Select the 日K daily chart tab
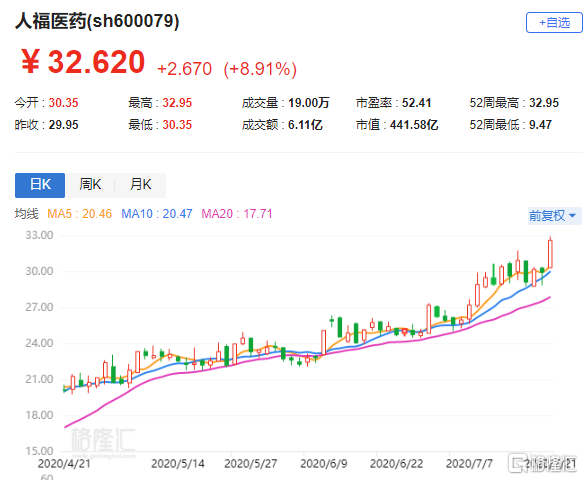This screenshot has height=480, width=583. (40, 185)
